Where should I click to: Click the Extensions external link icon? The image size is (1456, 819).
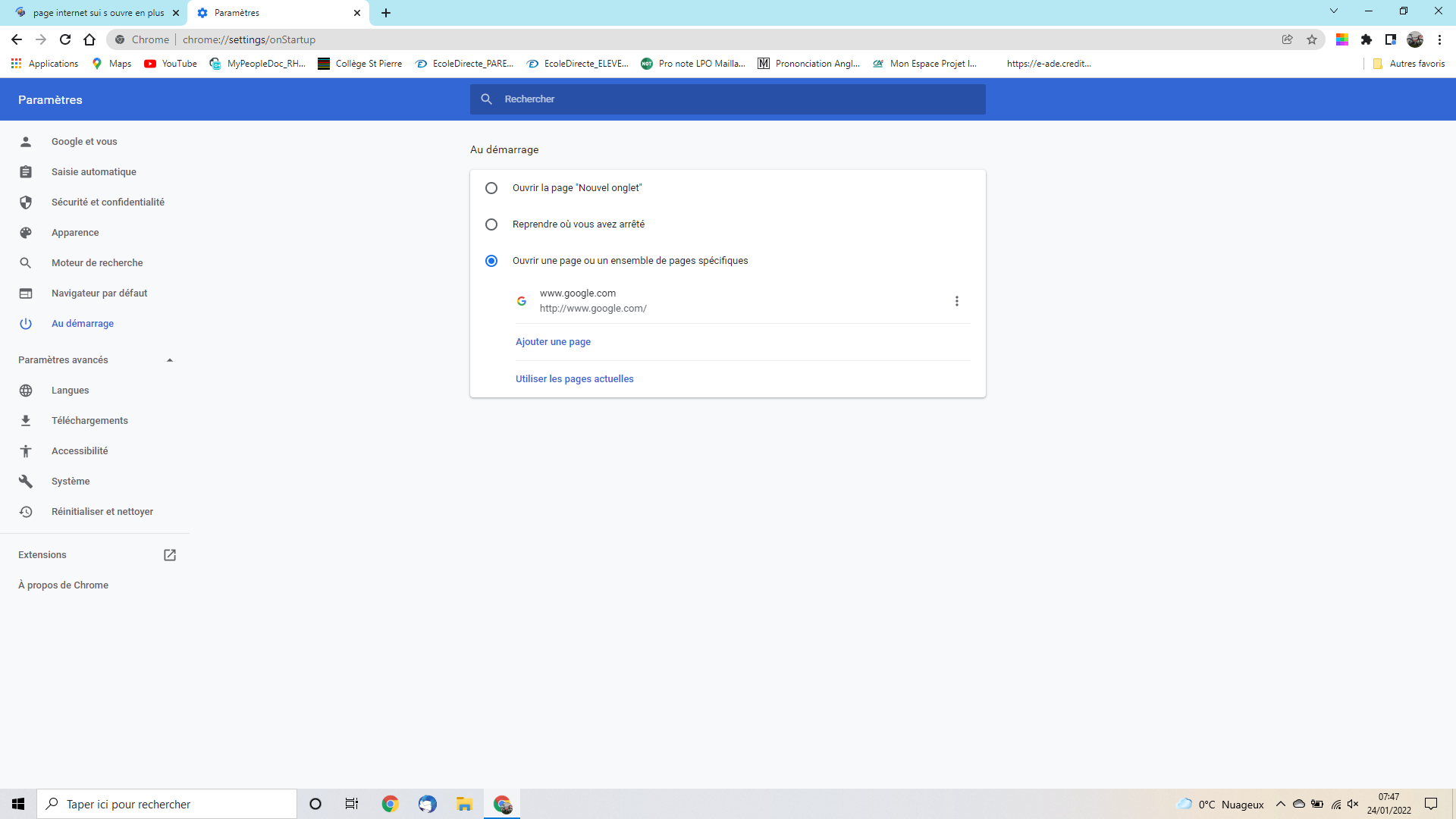tap(170, 555)
